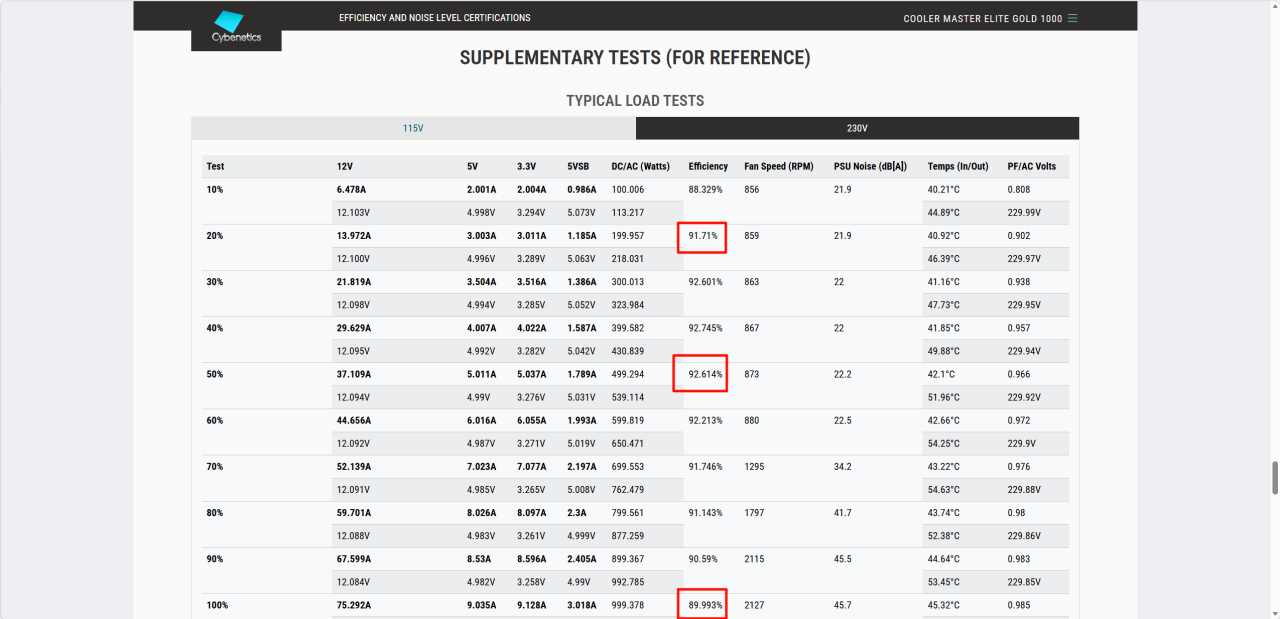Click Efficiency and Noise Level Certifications header text
This screenshot has width=1280, height=619.
(x=435, y=18)
